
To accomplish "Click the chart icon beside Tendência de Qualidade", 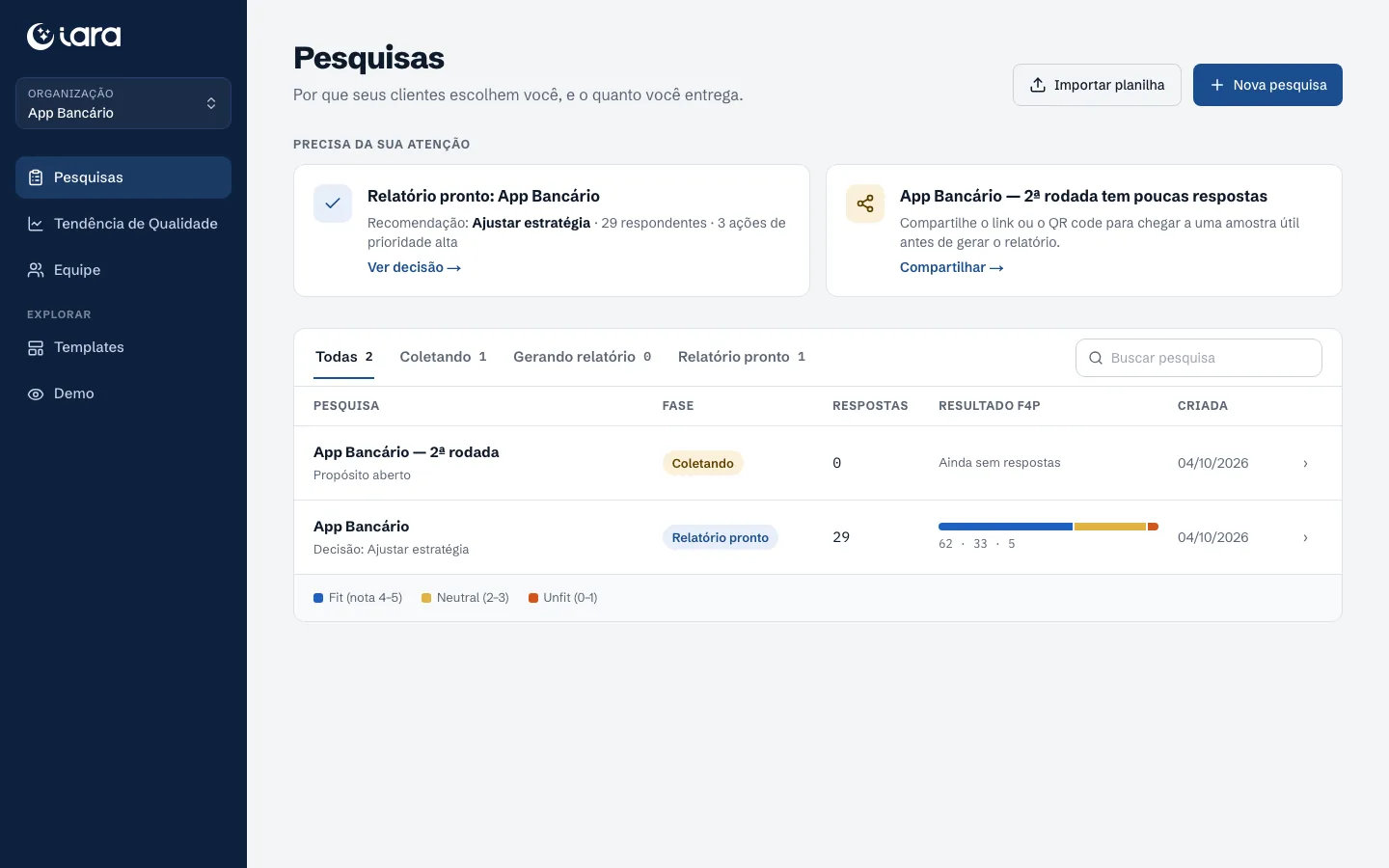I will (36, 224).
